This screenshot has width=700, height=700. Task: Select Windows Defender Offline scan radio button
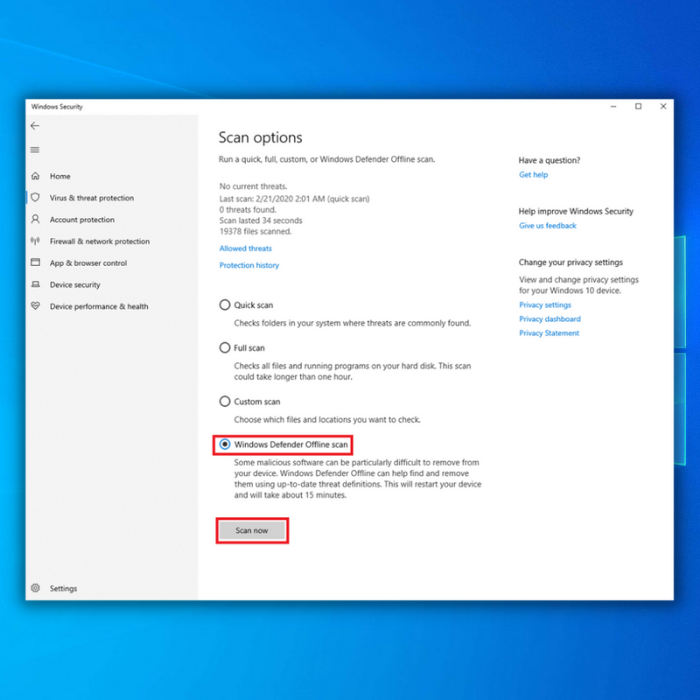pos(225,444)
